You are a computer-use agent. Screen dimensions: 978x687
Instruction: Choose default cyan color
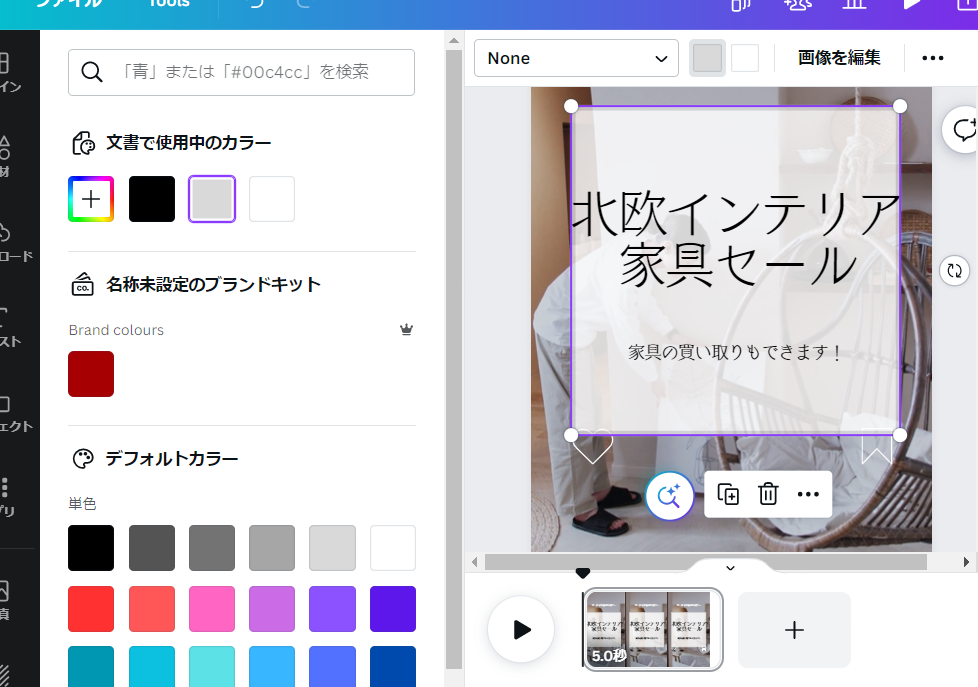(x=152, y=666)
